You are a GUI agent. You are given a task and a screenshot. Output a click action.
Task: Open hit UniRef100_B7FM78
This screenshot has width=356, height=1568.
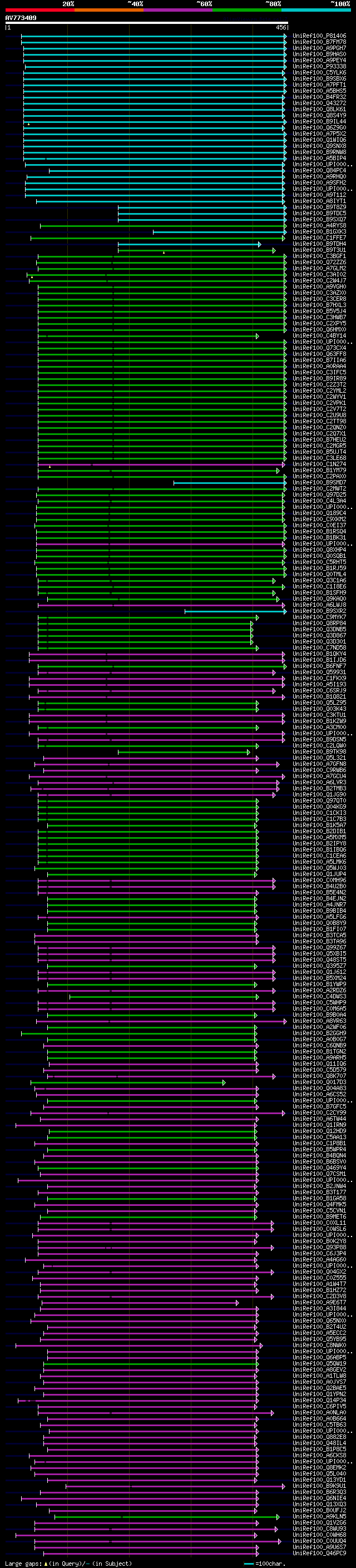(x=319, y=42)
